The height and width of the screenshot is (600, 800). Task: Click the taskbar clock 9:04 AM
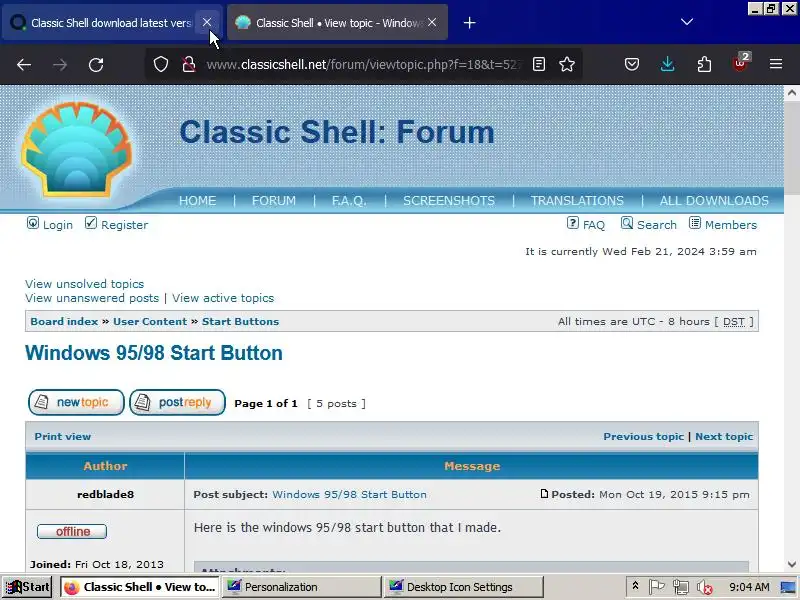click(749, 587)
